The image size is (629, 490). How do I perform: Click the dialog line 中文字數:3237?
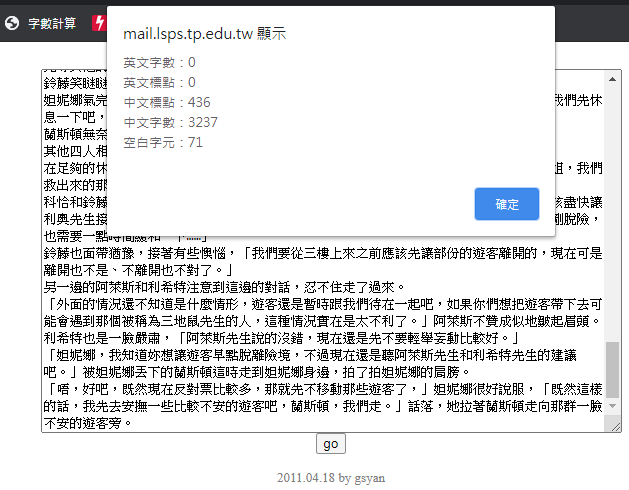coord(170,122)
